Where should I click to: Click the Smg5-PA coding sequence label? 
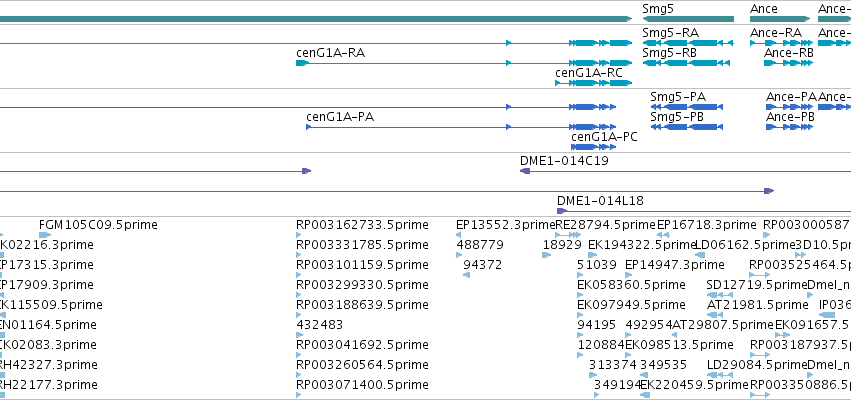click(x=678, y=97)
